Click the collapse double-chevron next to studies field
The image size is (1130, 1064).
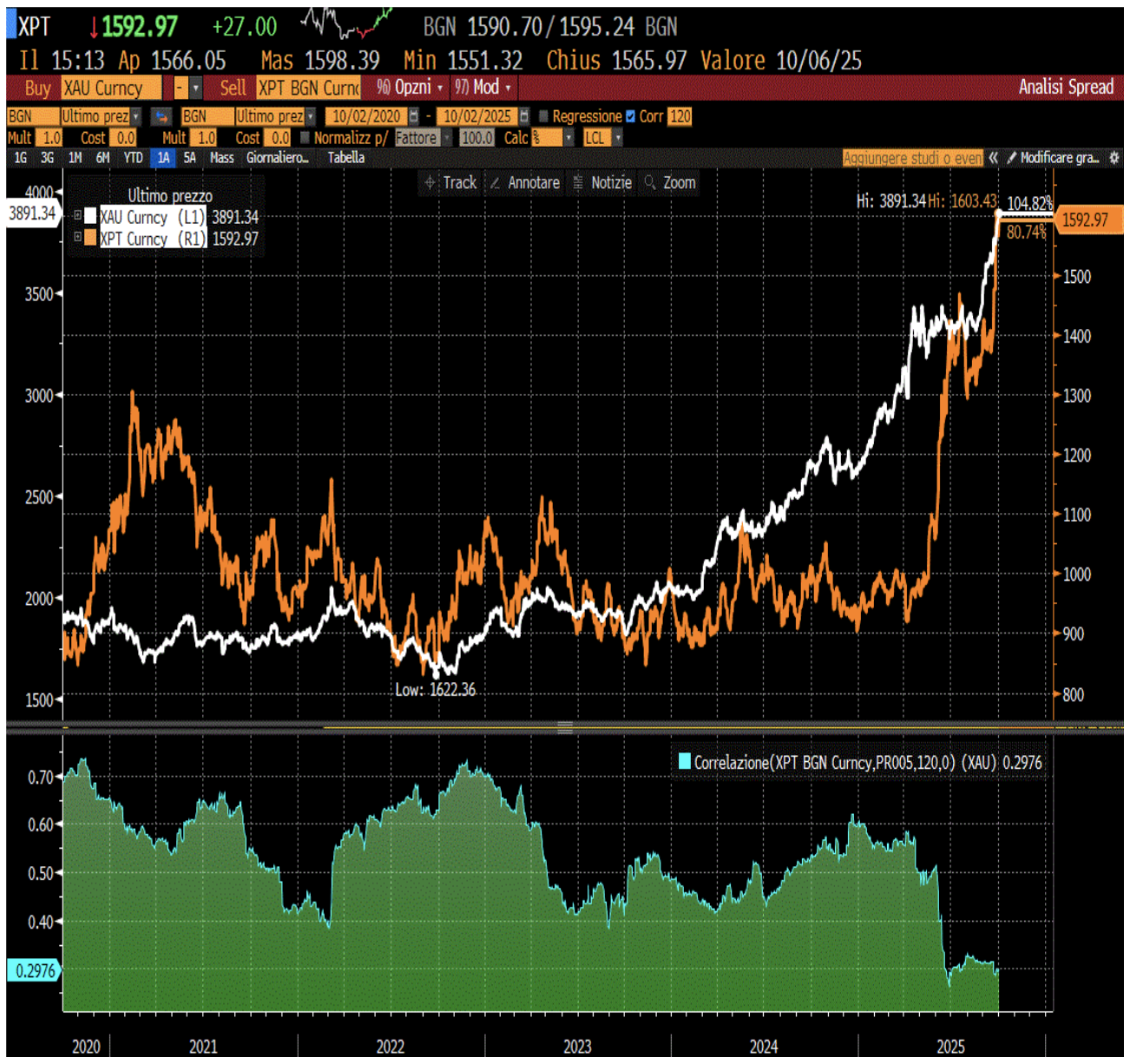coord(994,158)
